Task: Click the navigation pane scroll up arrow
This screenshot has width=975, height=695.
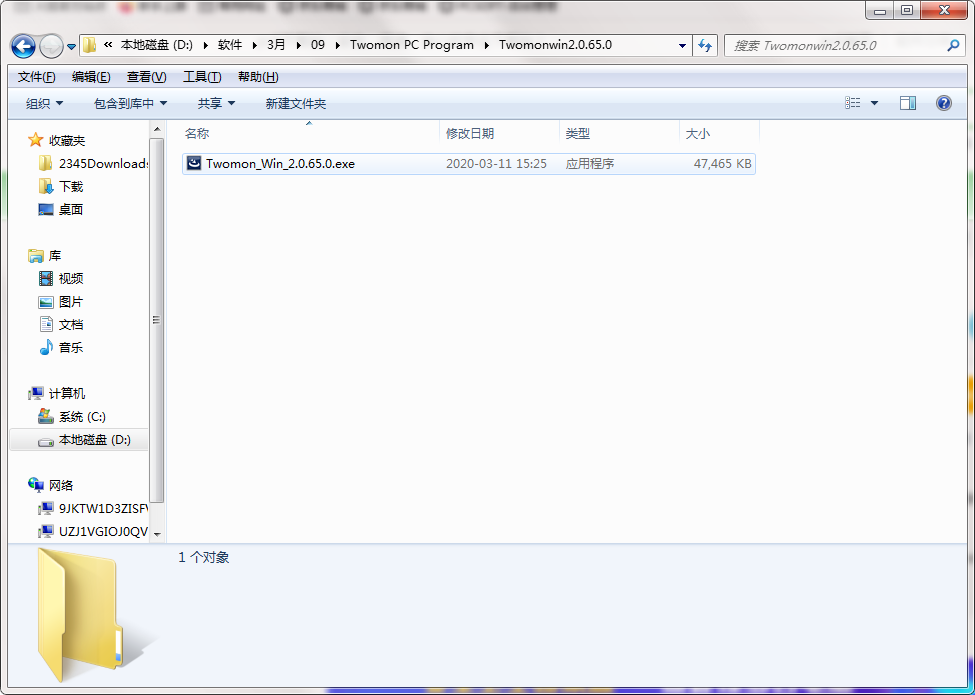Action: coord(157,129)
